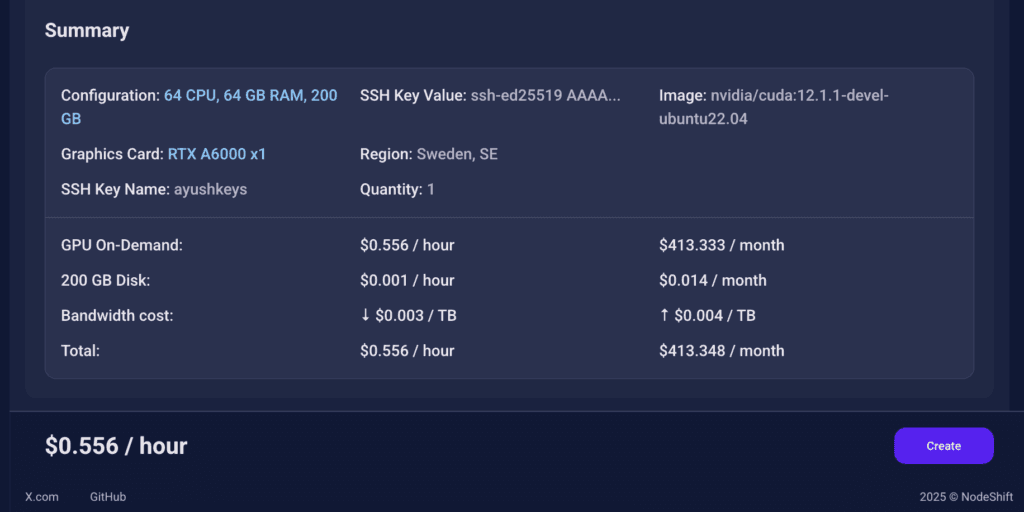Click the Summary heading

pyautogui.click(x=87, y=30)
